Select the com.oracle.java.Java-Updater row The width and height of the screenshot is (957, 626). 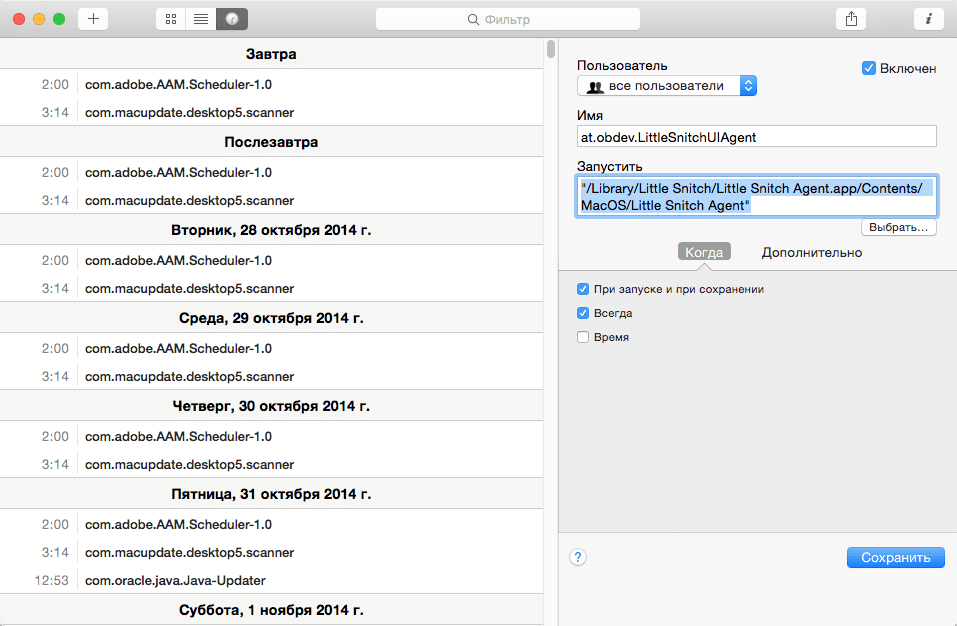tap(272, 580)
